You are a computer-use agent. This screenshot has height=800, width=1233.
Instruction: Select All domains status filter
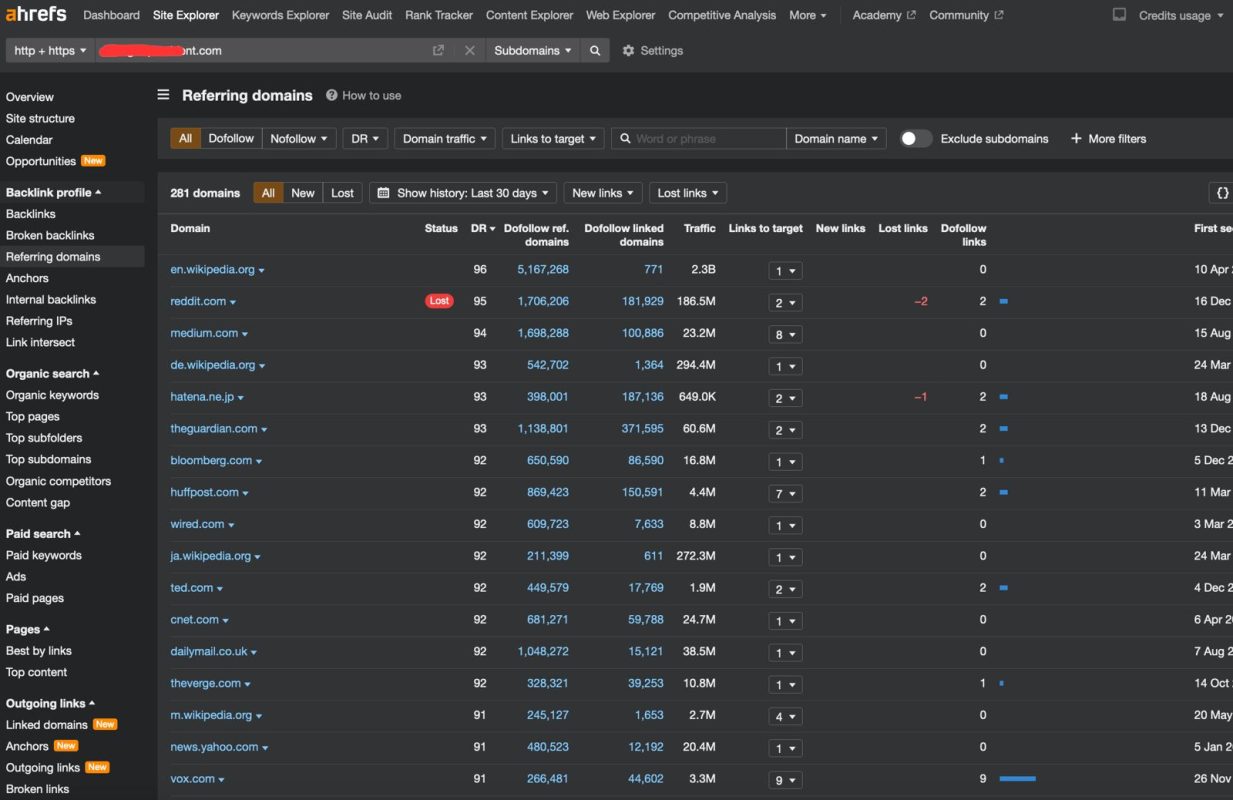click(x=268, y=193)
